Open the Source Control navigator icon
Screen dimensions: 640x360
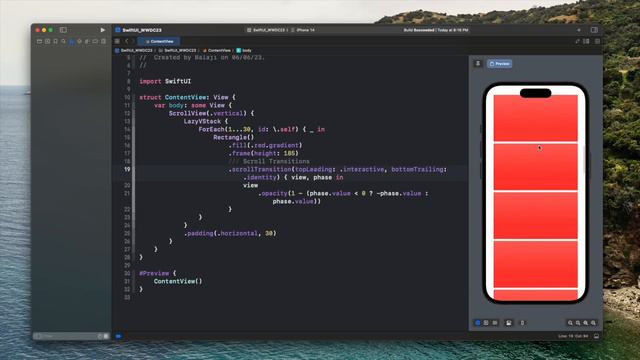click(x=47, y=41)
